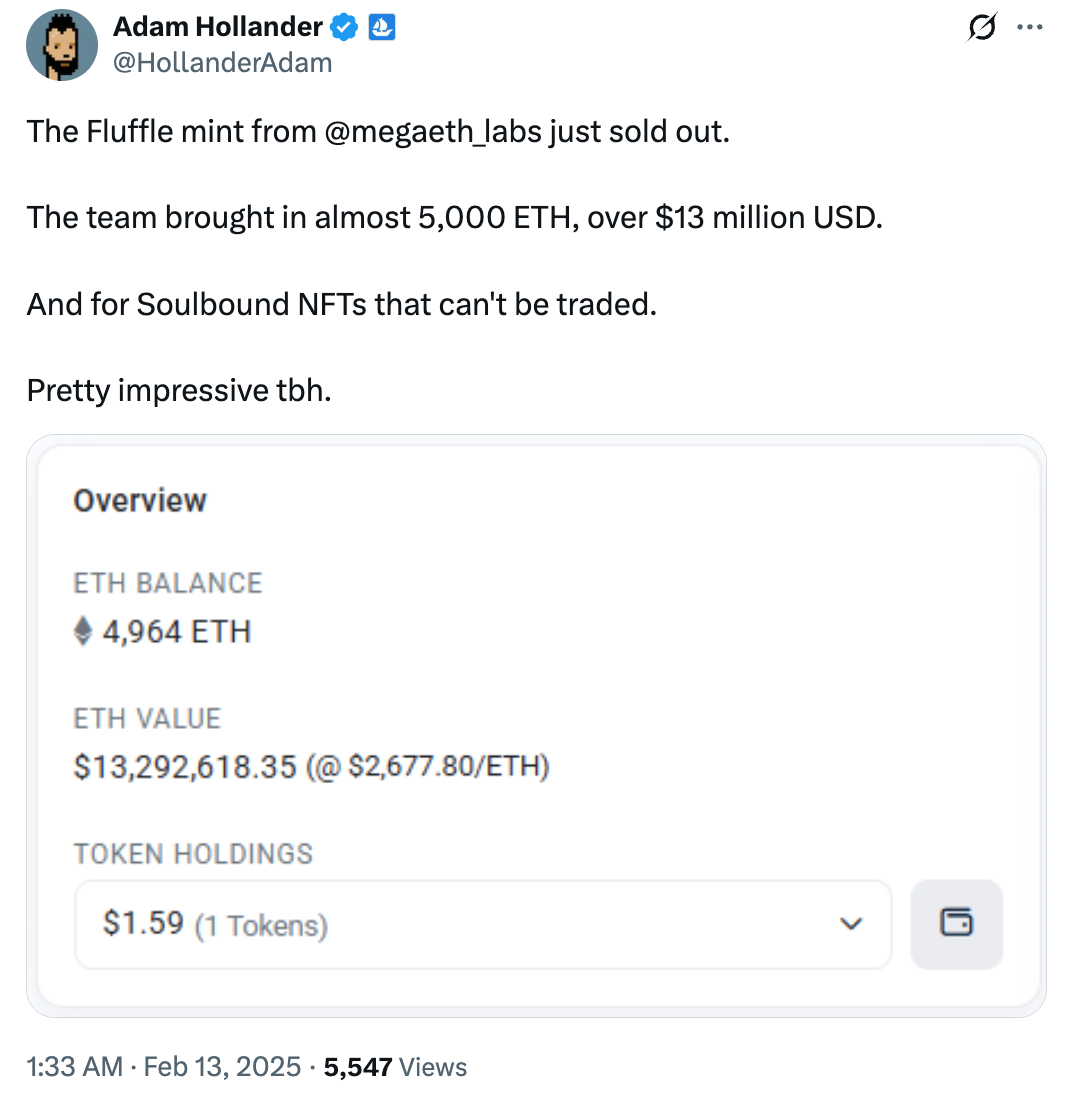Click the wallet icon button
The width and height of the screenshot is (1070, 1100).
click(956, 923)
